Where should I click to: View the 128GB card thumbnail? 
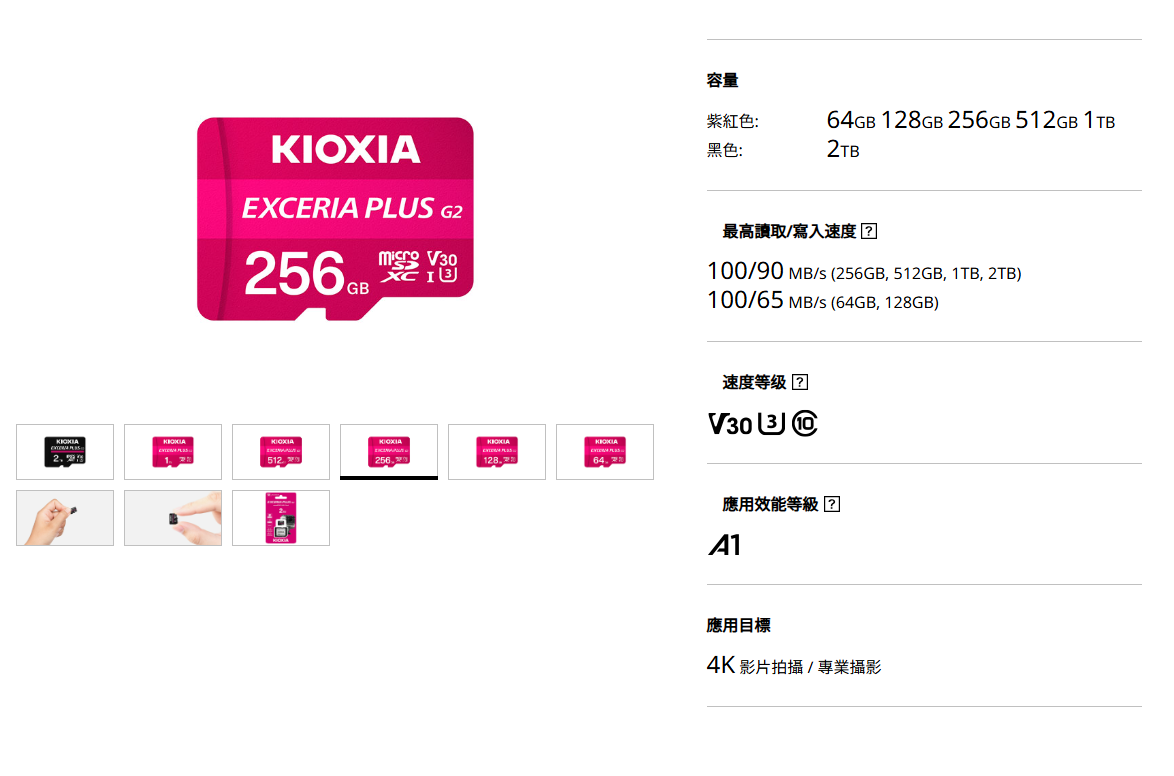click(497, 452)
